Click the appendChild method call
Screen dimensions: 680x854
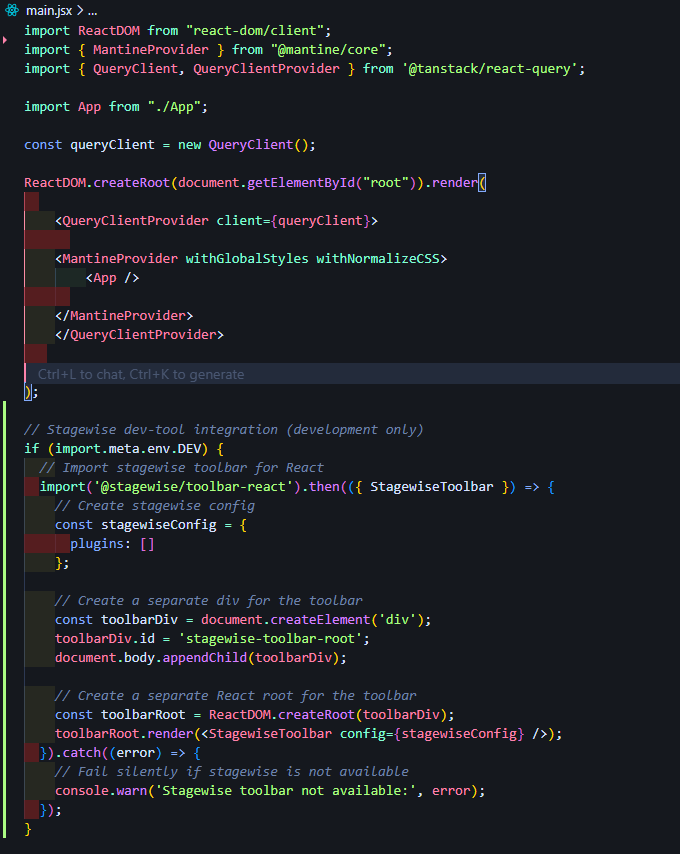pyautogui.click(x=205, y=658)
